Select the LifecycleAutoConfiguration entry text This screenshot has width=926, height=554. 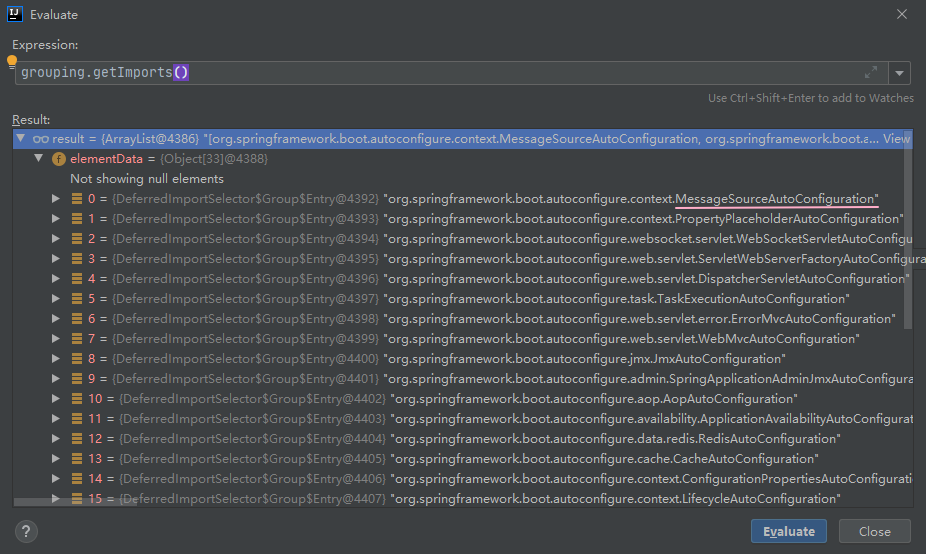point(615,499)
